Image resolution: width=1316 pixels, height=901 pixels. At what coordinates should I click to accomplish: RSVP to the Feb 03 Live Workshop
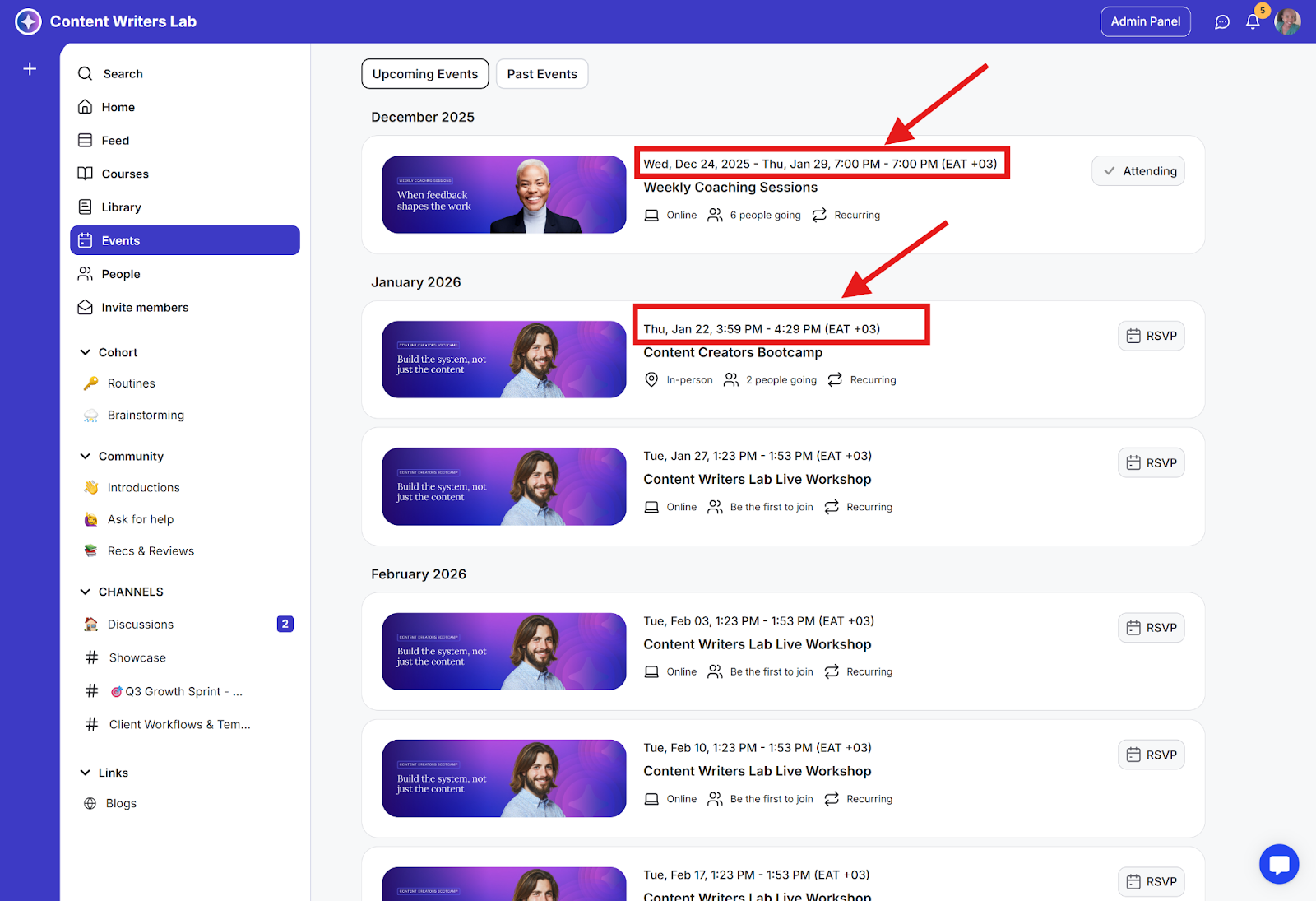pyautogui.click(x=1151, y=628)
